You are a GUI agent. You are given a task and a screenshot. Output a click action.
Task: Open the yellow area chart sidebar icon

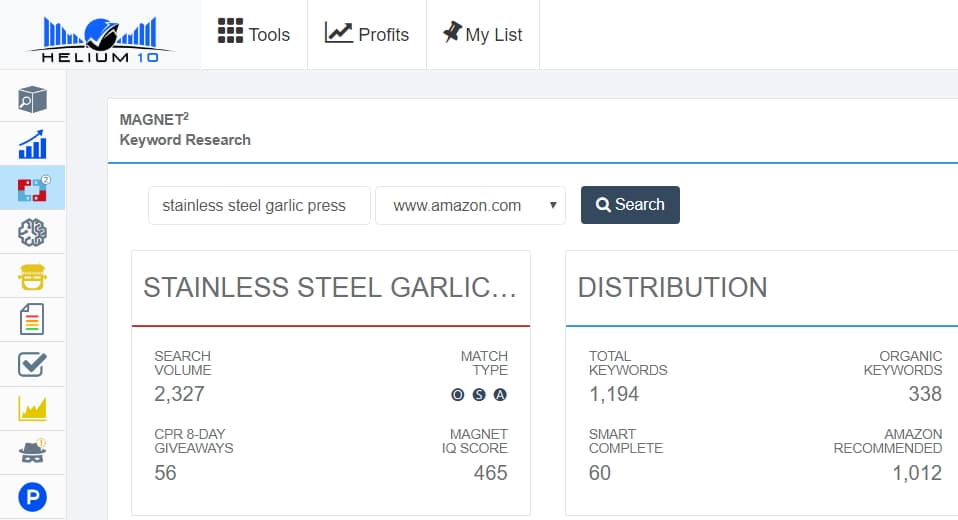tap(32, 408)
